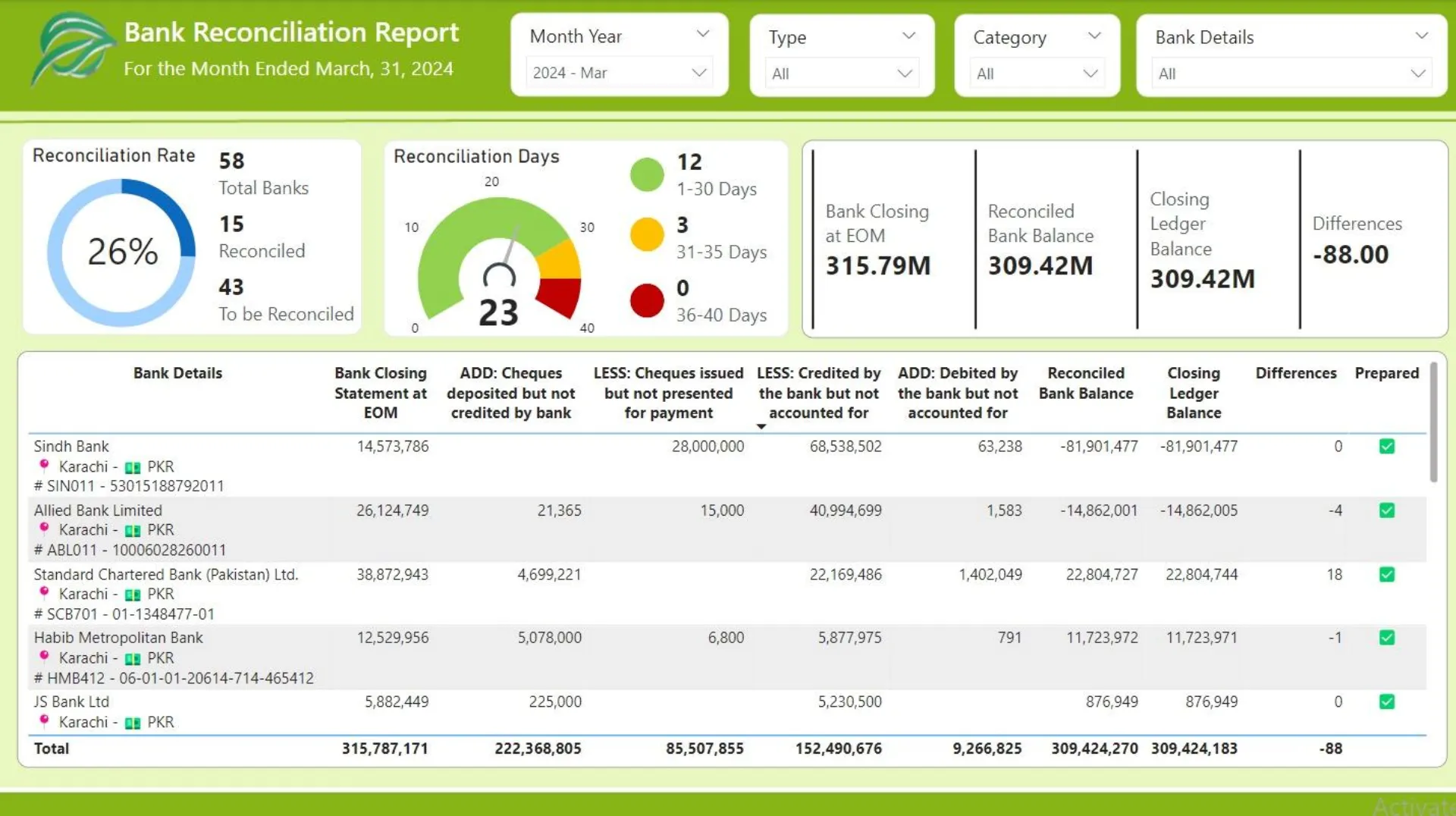This screenshot has height=816, width=1456.
Task: Click the location pin under Standard Chartered Bank
Action: pyautogui.click(x=44, y=593)
